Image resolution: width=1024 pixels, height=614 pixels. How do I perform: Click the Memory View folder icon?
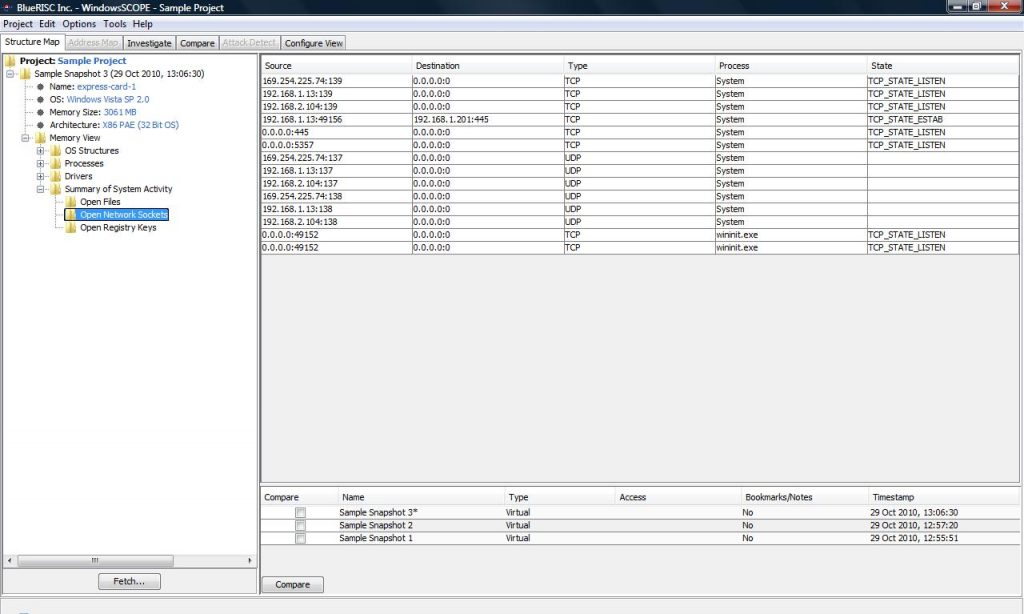coord(40,138)
